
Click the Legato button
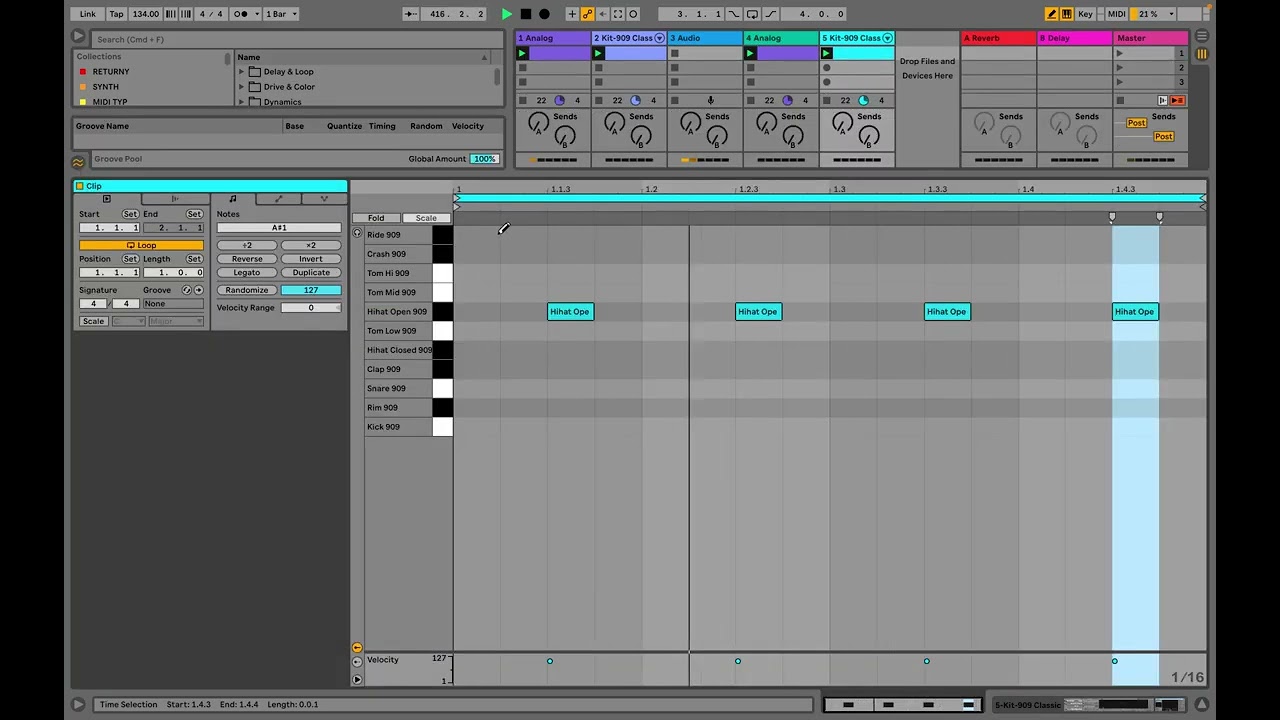click(247, 272)
